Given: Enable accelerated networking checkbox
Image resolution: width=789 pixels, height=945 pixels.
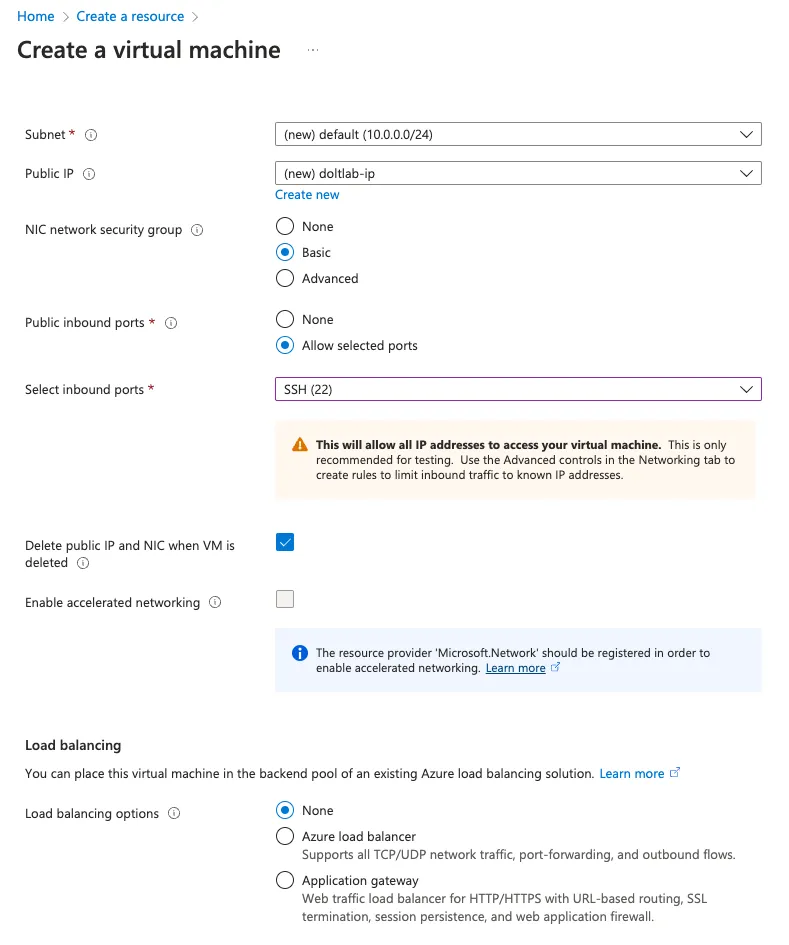Looking at the screenshot, I should pos(284,598).
